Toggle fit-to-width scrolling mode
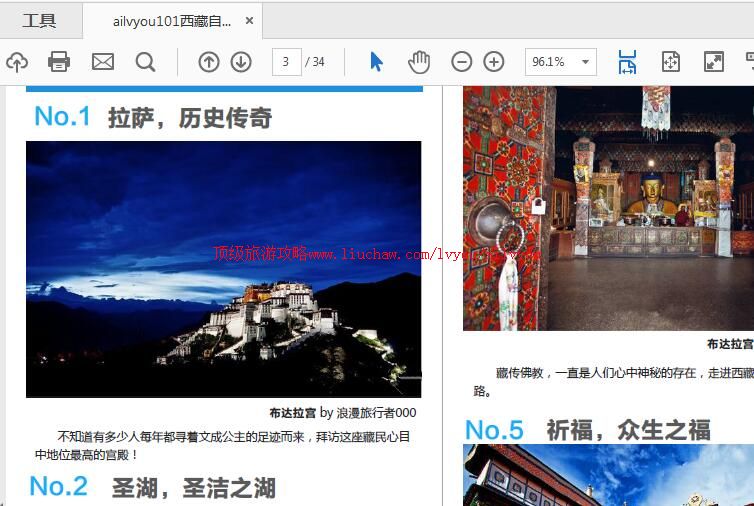The width and height of the screenshot is (754, 506). tap(627, 62)
